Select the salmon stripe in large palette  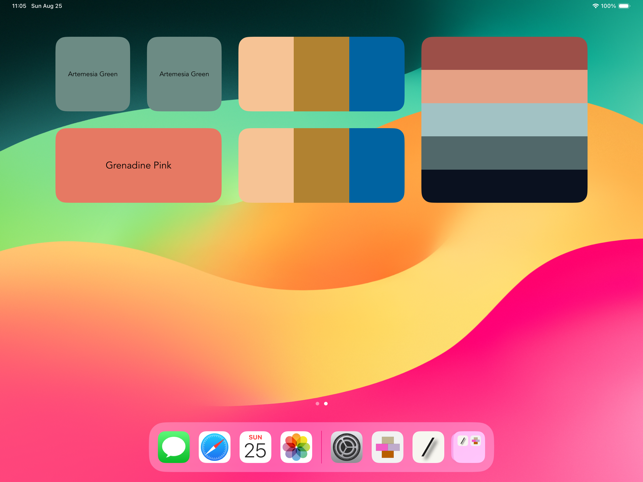click(504, 87)
